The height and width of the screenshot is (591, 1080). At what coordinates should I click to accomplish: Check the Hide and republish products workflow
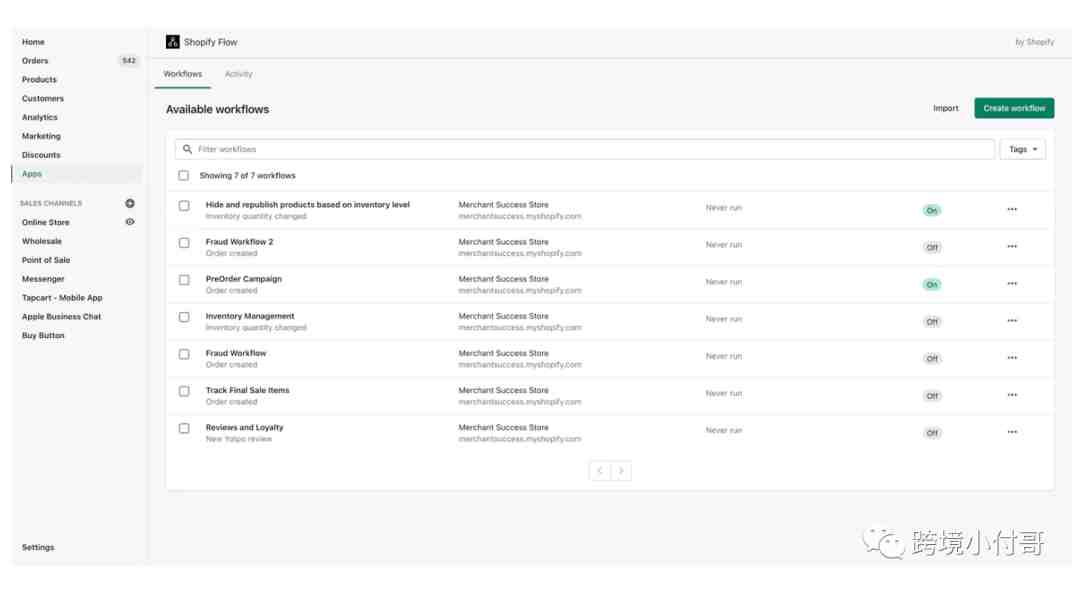pos(184,205)
